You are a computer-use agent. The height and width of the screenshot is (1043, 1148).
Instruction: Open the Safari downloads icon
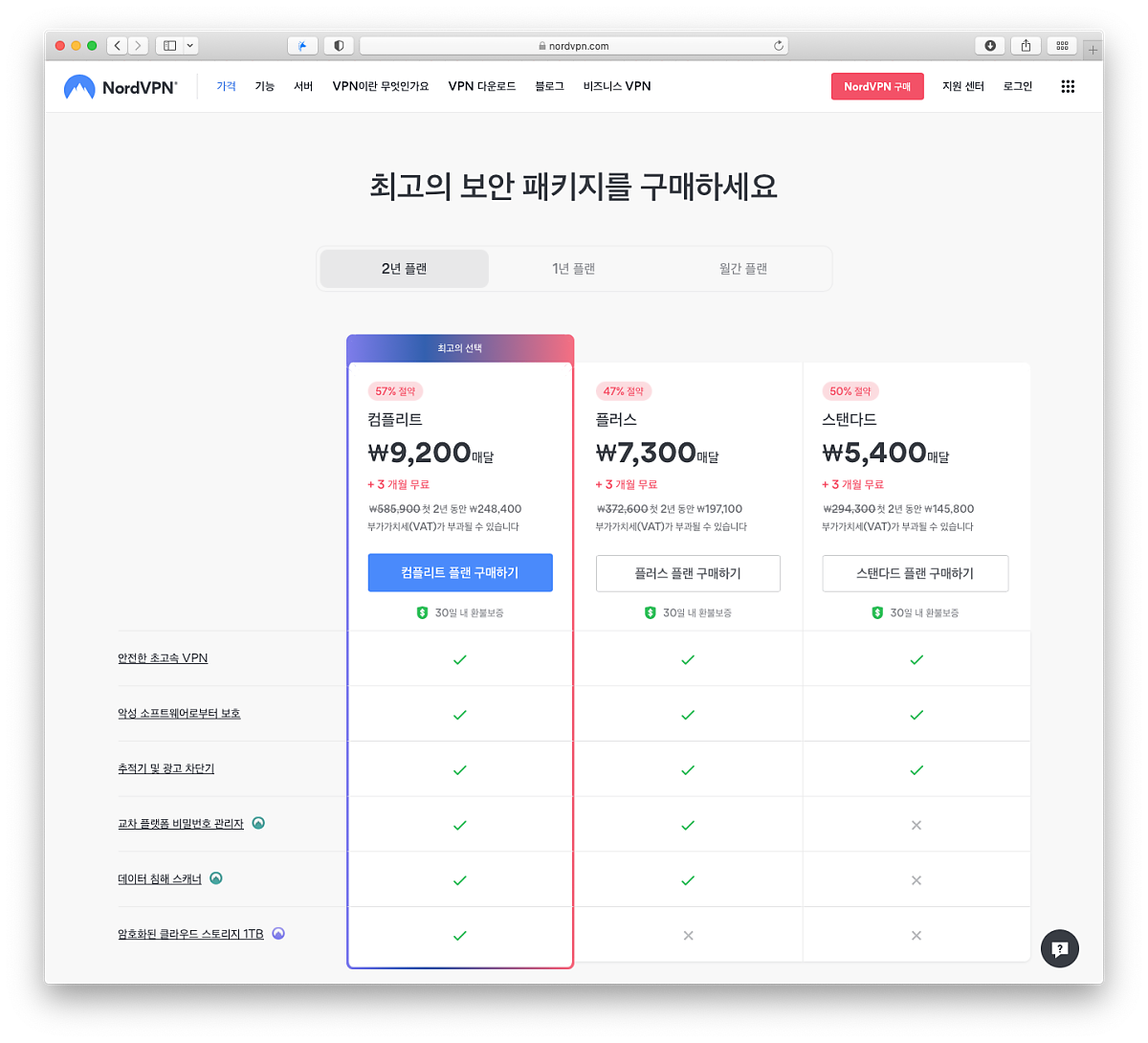(990, 45)
